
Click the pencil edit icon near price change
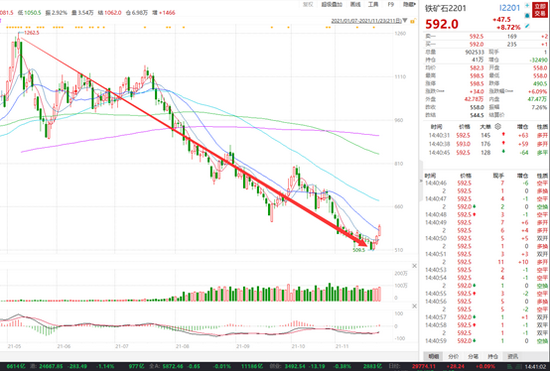click(x=527, y=26)
